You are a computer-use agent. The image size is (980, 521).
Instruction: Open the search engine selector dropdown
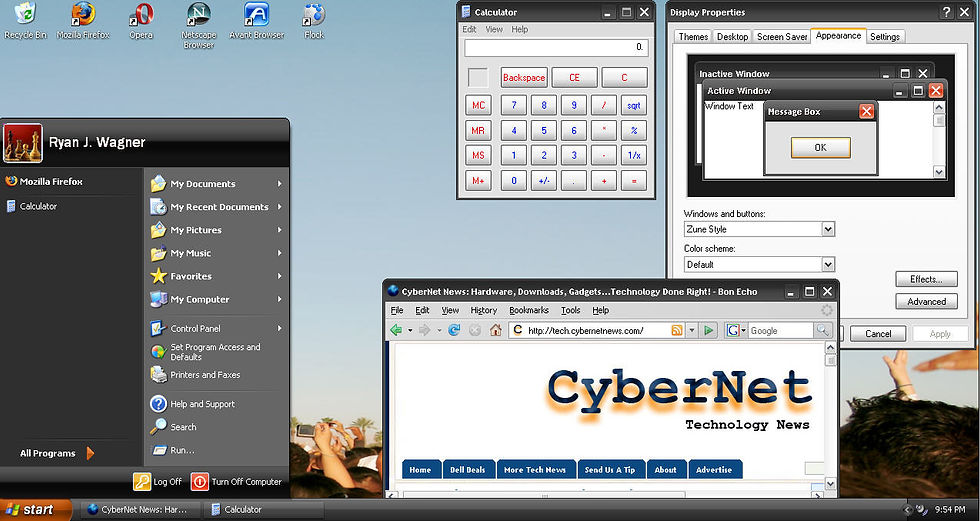click(734, 330)
